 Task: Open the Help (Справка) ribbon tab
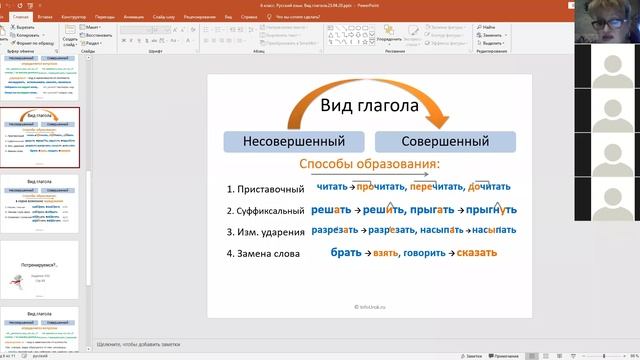(x=249, y=17)
